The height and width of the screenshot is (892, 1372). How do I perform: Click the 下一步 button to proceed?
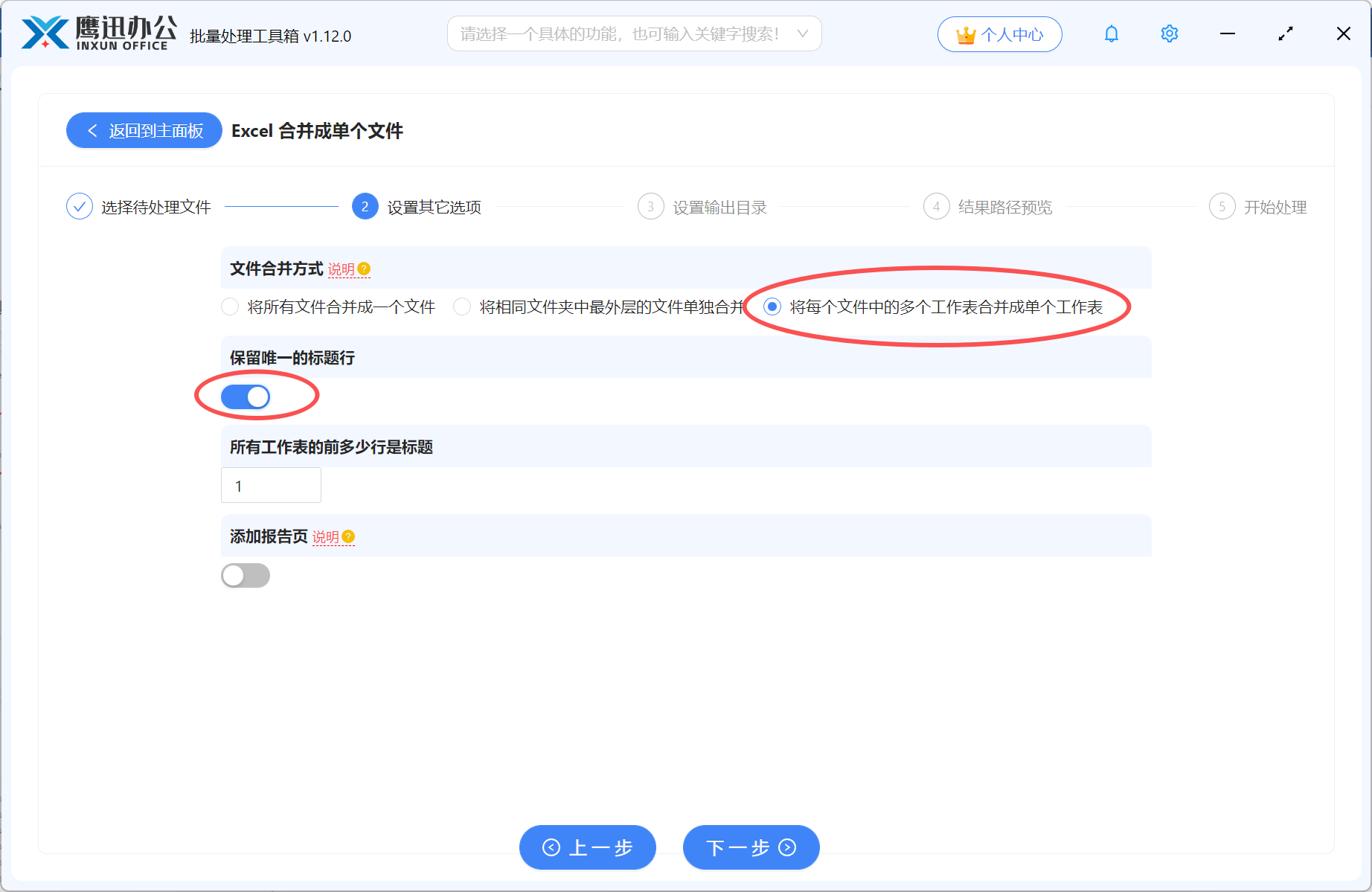tap(751, 847)
